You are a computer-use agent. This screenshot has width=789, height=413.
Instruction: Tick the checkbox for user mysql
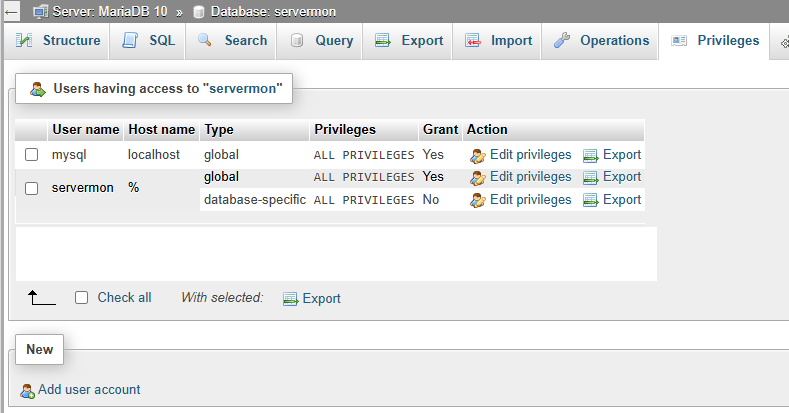pos(32,154)
